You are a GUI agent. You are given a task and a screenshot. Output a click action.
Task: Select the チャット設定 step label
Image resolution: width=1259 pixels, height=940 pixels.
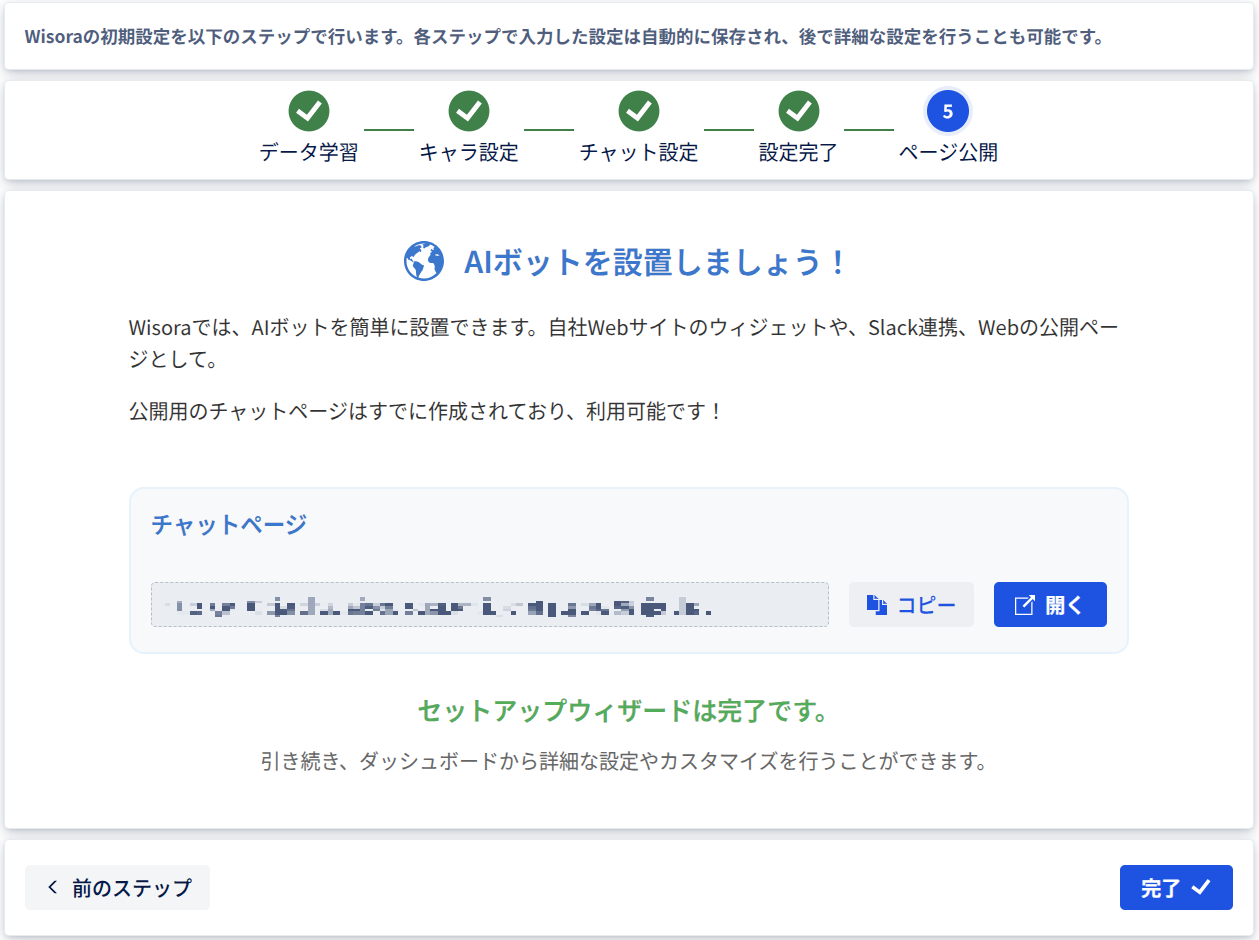pos(638,153)
